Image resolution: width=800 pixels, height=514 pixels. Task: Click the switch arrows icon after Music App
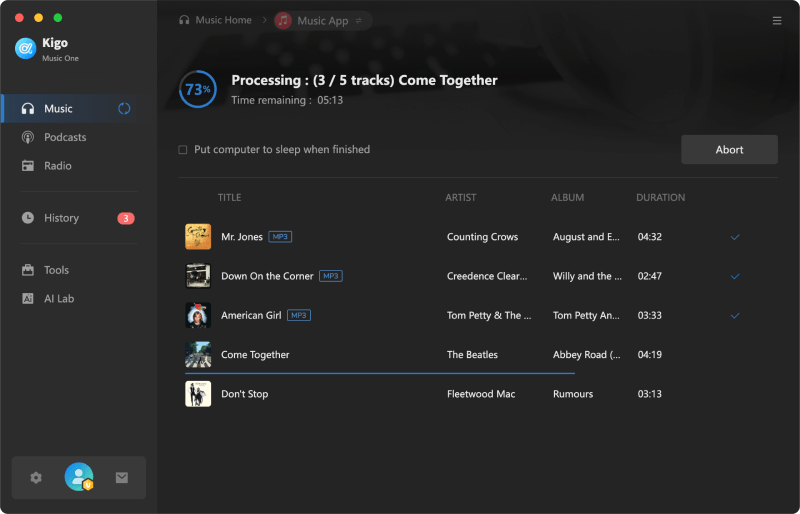point(359,20)
